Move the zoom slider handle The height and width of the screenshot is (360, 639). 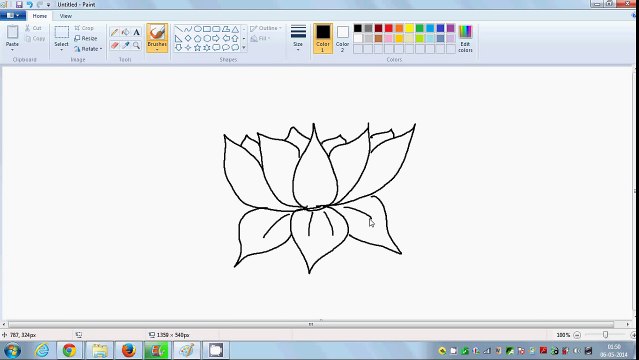606,335
